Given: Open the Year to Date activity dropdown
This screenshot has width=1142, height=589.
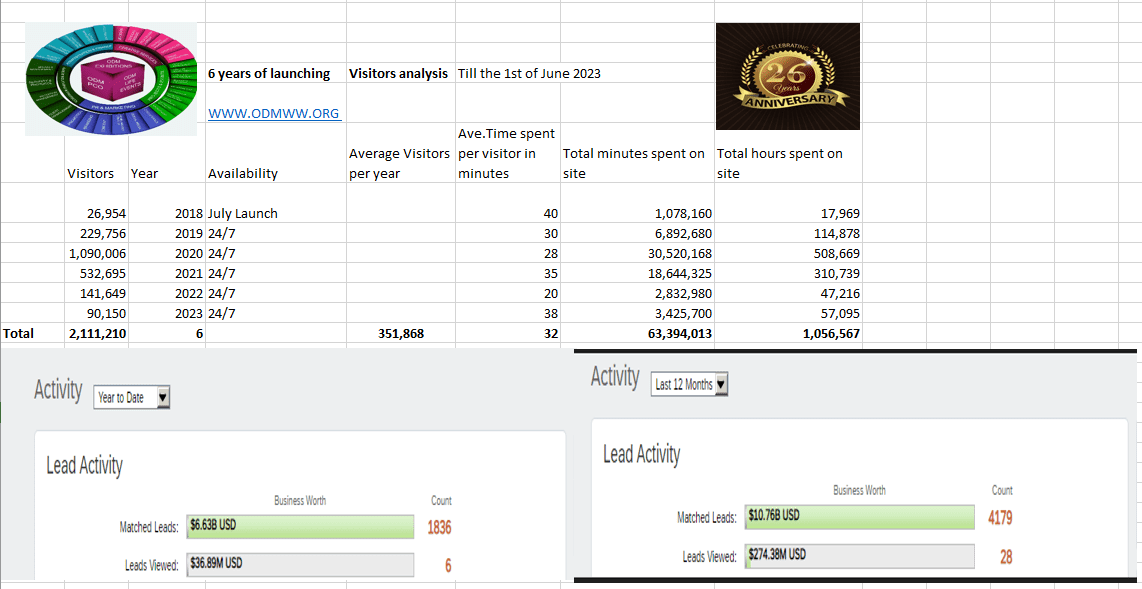Looking at the screenshot, I should 132,398.
